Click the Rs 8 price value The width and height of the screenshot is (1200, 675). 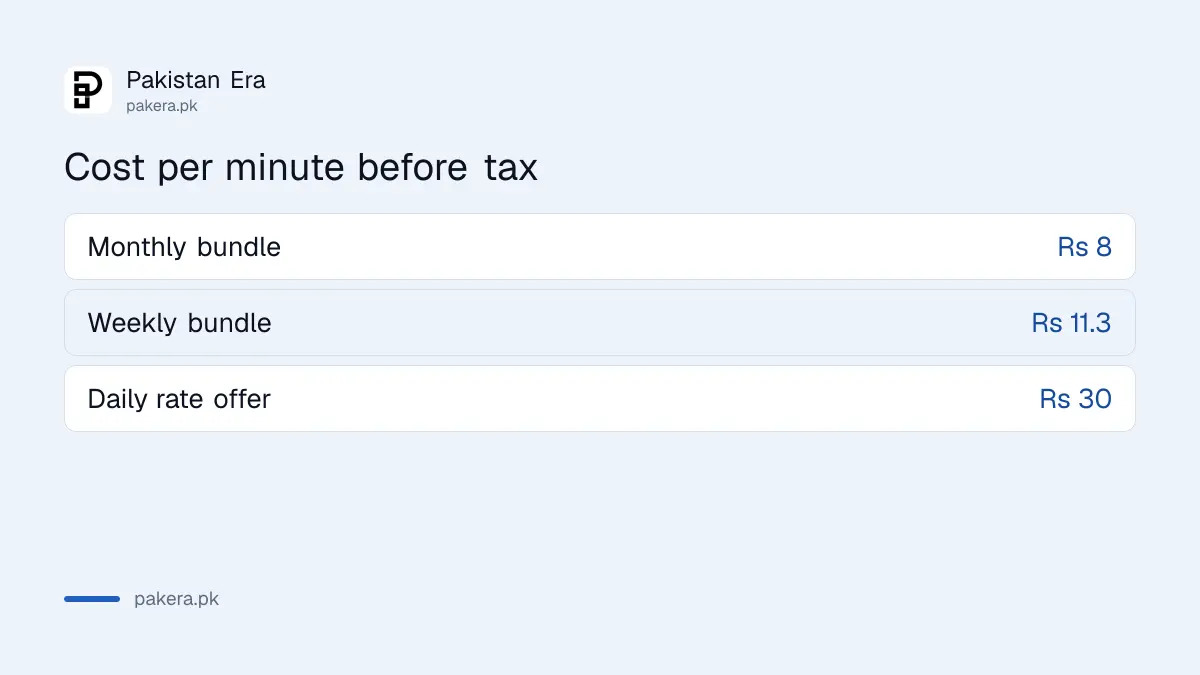[1085, 247]
